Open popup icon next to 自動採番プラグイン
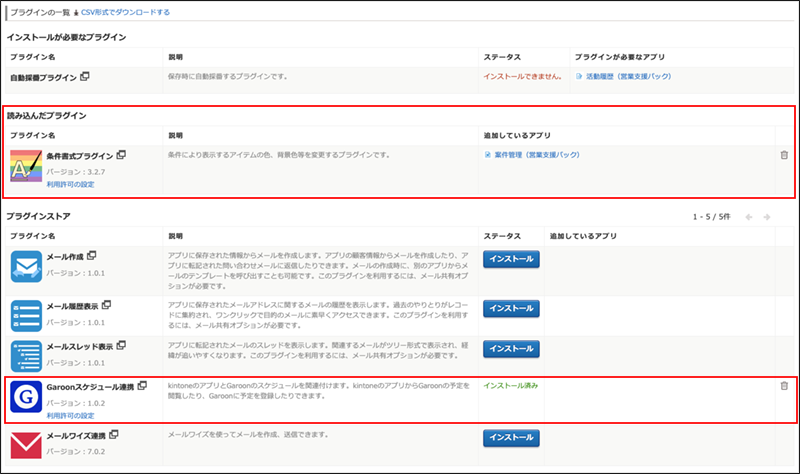 85,77
